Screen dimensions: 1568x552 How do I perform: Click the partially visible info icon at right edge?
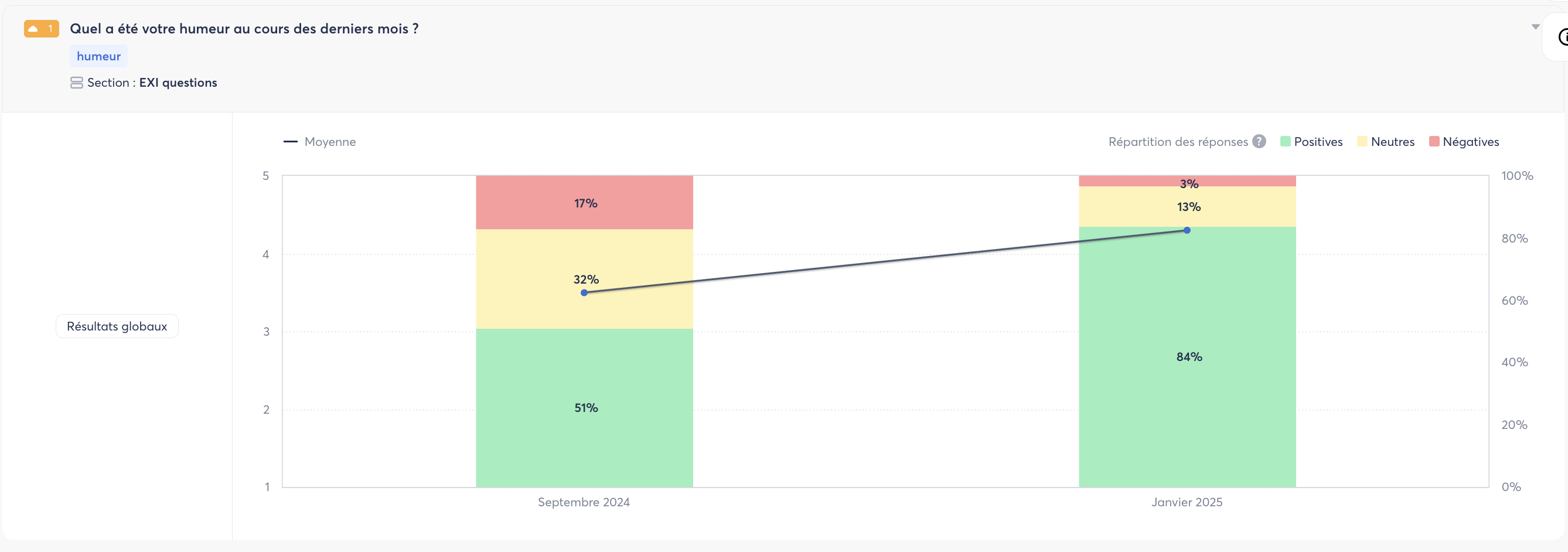(1563, 37)
